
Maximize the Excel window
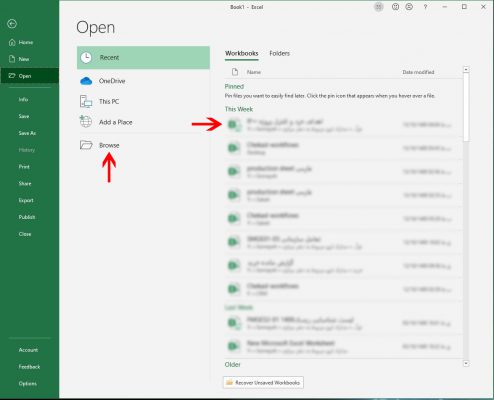[x=464, y=7]
